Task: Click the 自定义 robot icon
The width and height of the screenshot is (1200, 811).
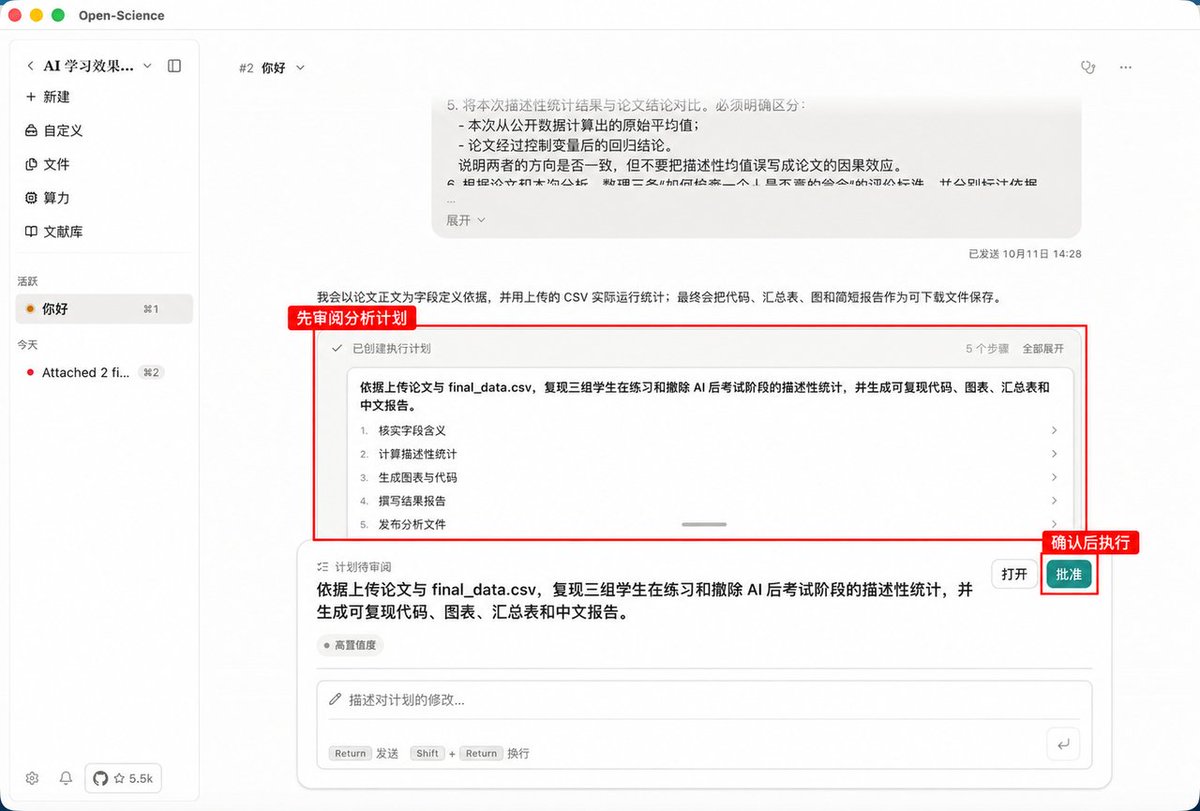Action: 31,131
